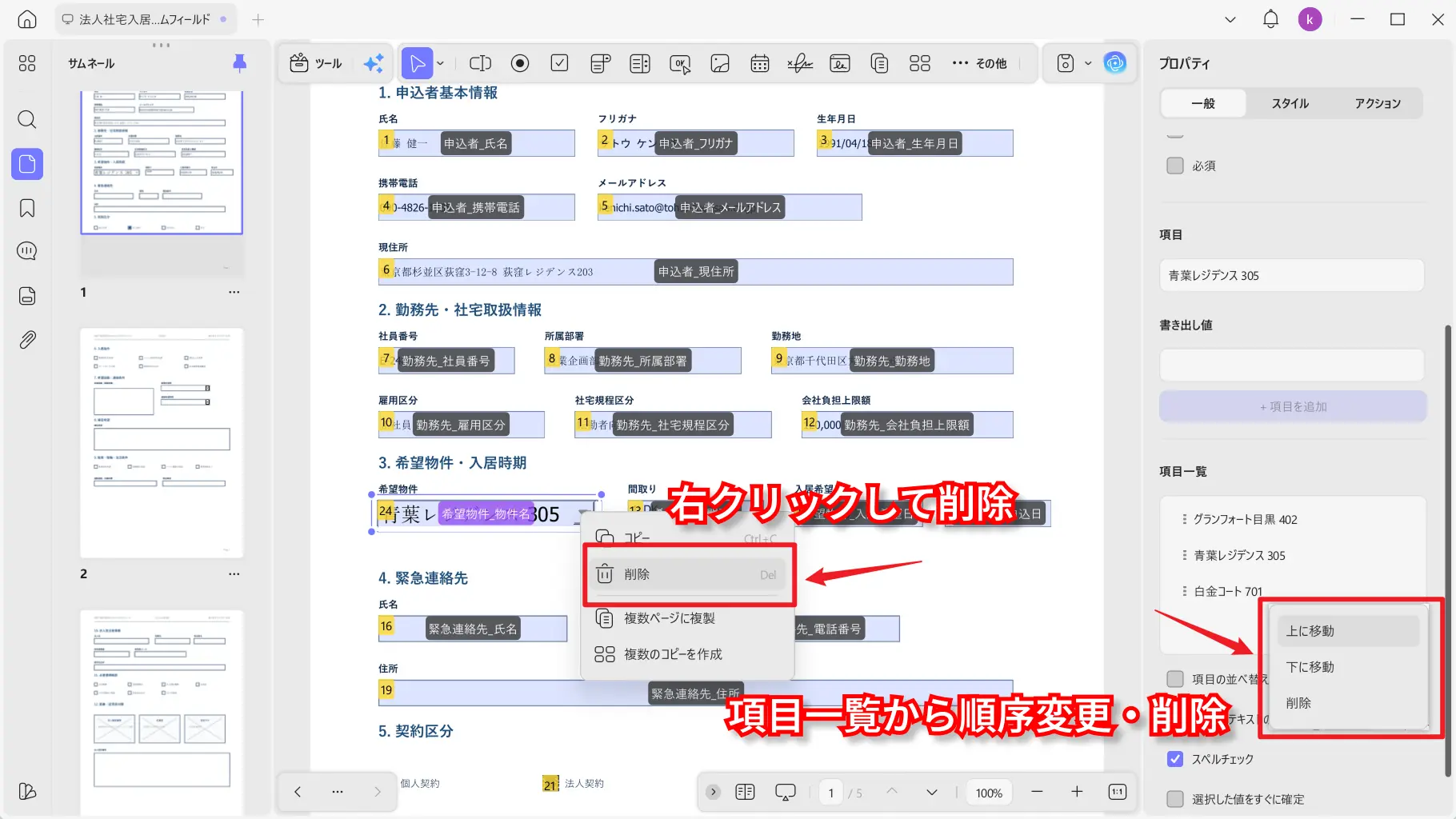Select the List Box field tool
1456x819 pixels.
[640, 63]
